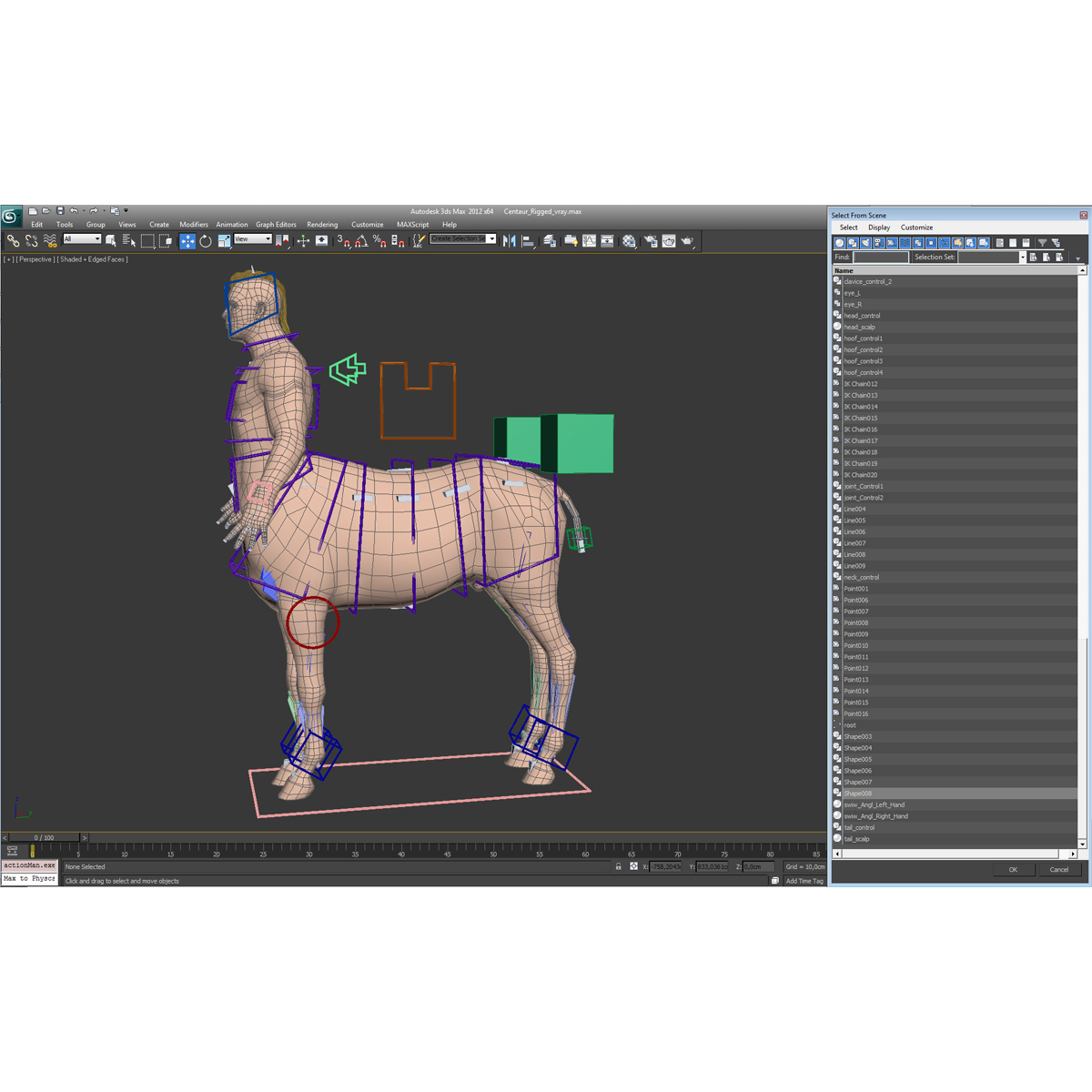Open the Display menu in Select From Scene
Image resolution: width=1092 pixels, height=1092 pixels.
point(879,227)
